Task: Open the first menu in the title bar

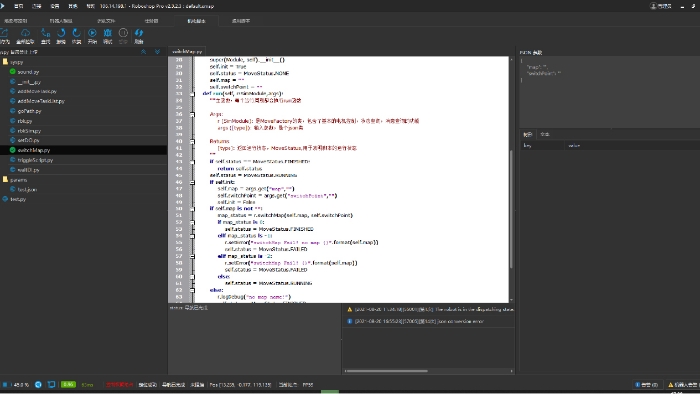Action: click(x=18, y=6)
